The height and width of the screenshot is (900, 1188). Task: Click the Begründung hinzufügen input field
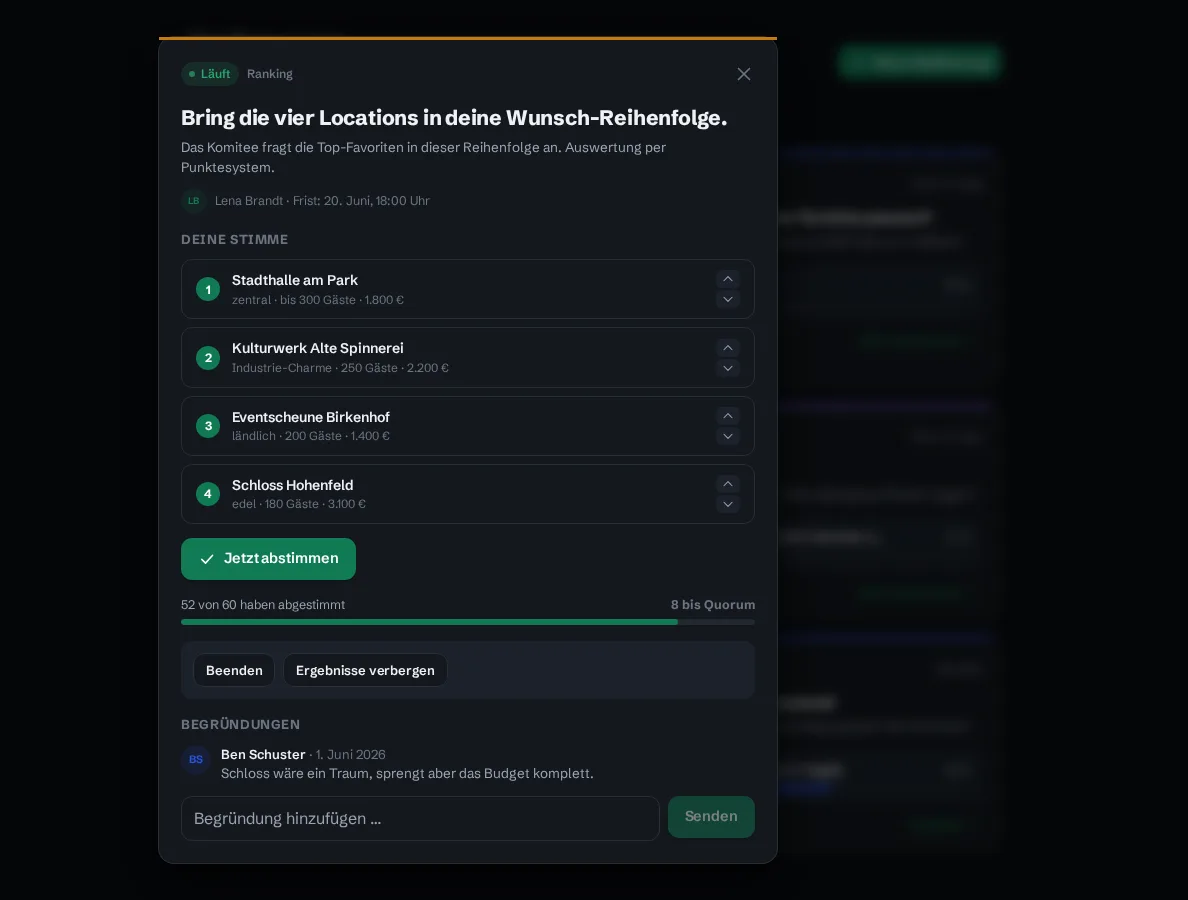[x=420, y=818]
